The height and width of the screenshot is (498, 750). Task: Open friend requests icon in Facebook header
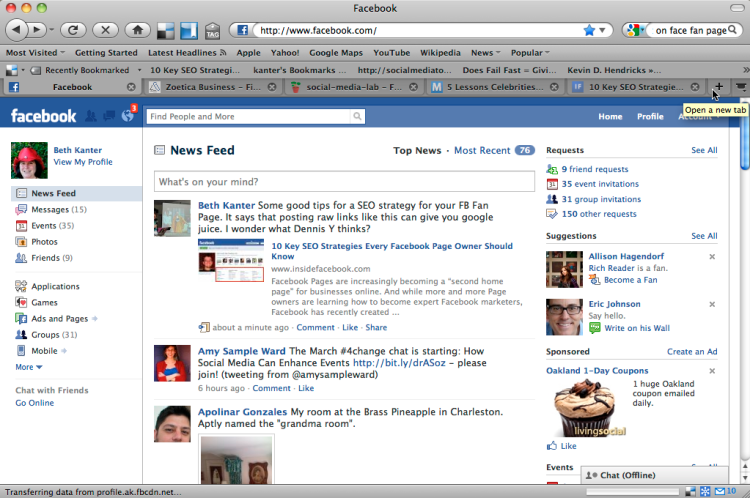pyautogui.click(x=91, y=116)
